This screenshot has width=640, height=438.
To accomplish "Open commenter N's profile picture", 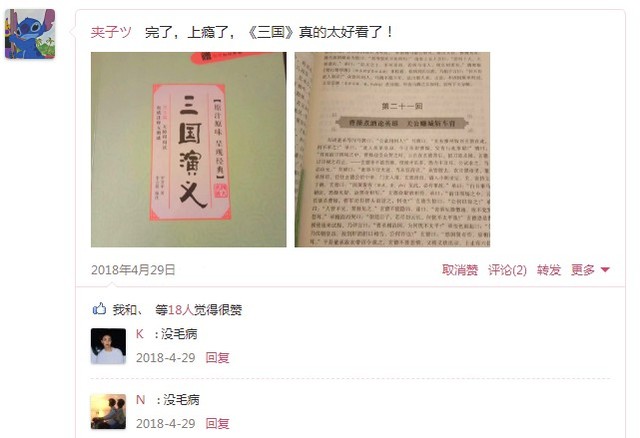I will (x=108, y=411).
